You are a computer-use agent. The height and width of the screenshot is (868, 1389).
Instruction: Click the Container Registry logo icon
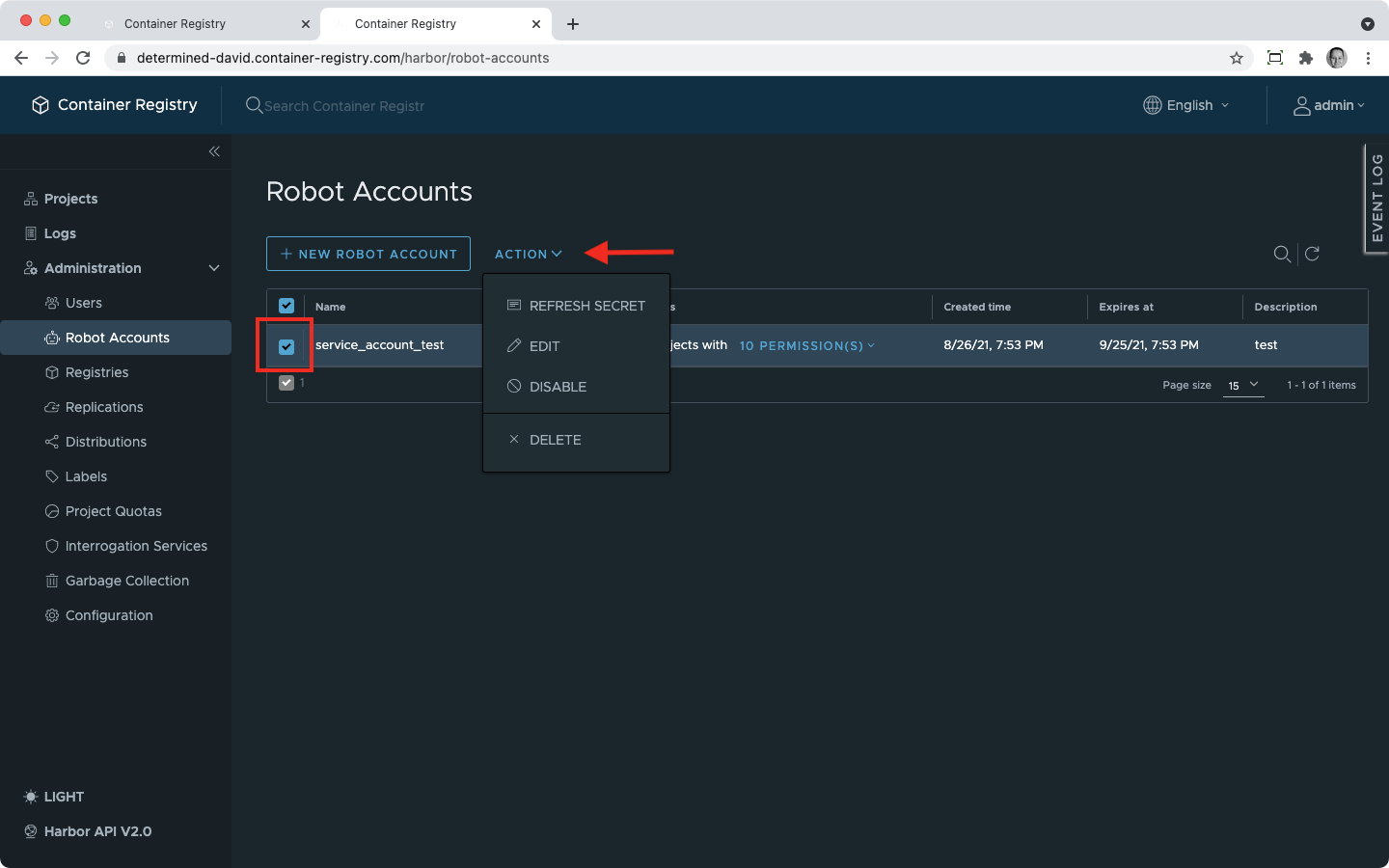41,105
